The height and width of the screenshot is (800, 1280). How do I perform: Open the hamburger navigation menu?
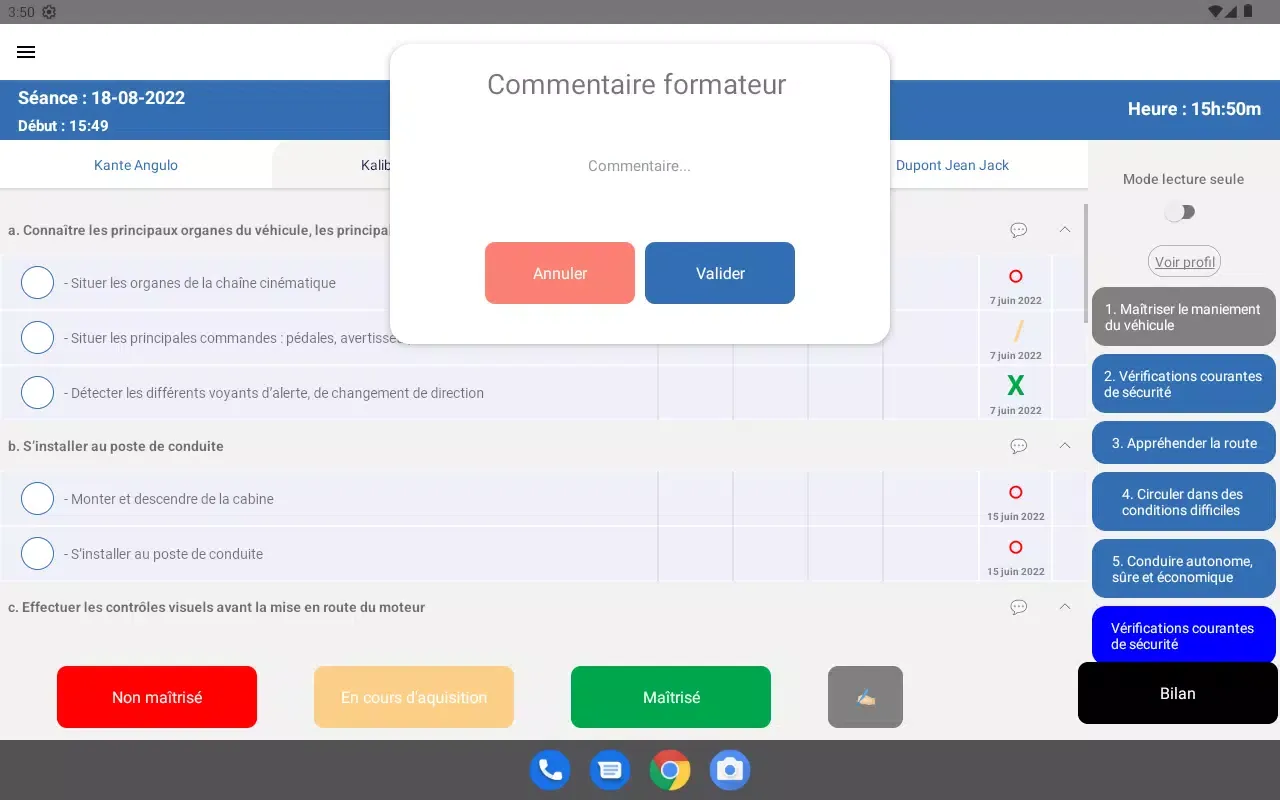point(26,52)
